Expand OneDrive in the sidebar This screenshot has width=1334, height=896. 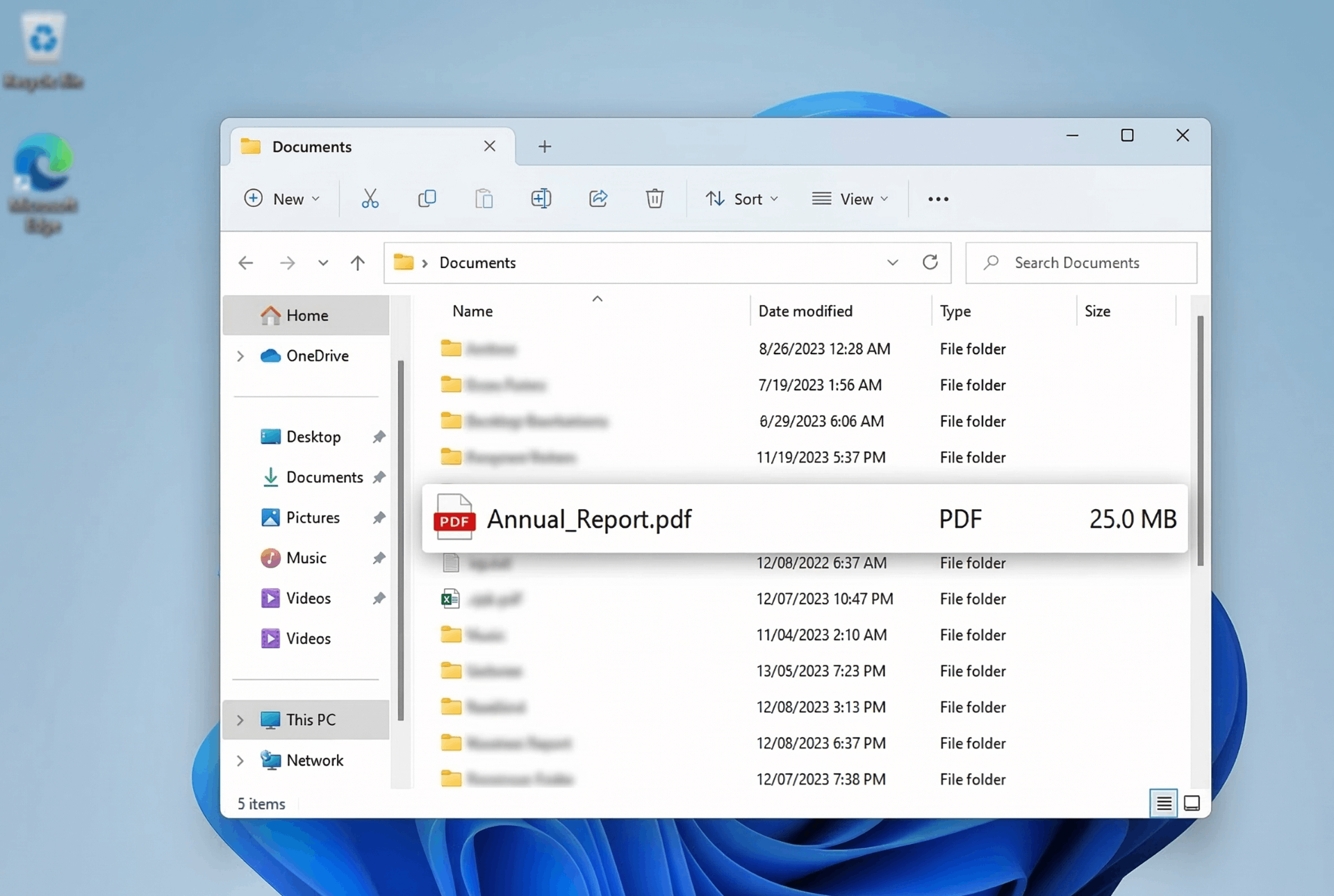click(240, 356)
